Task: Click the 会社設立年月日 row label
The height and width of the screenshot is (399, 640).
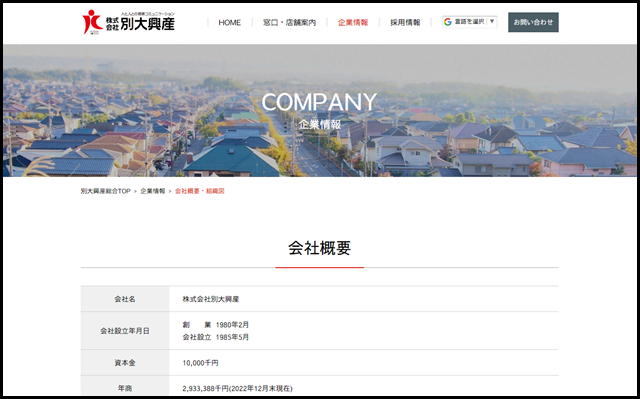Action: (x=125, y=331)
